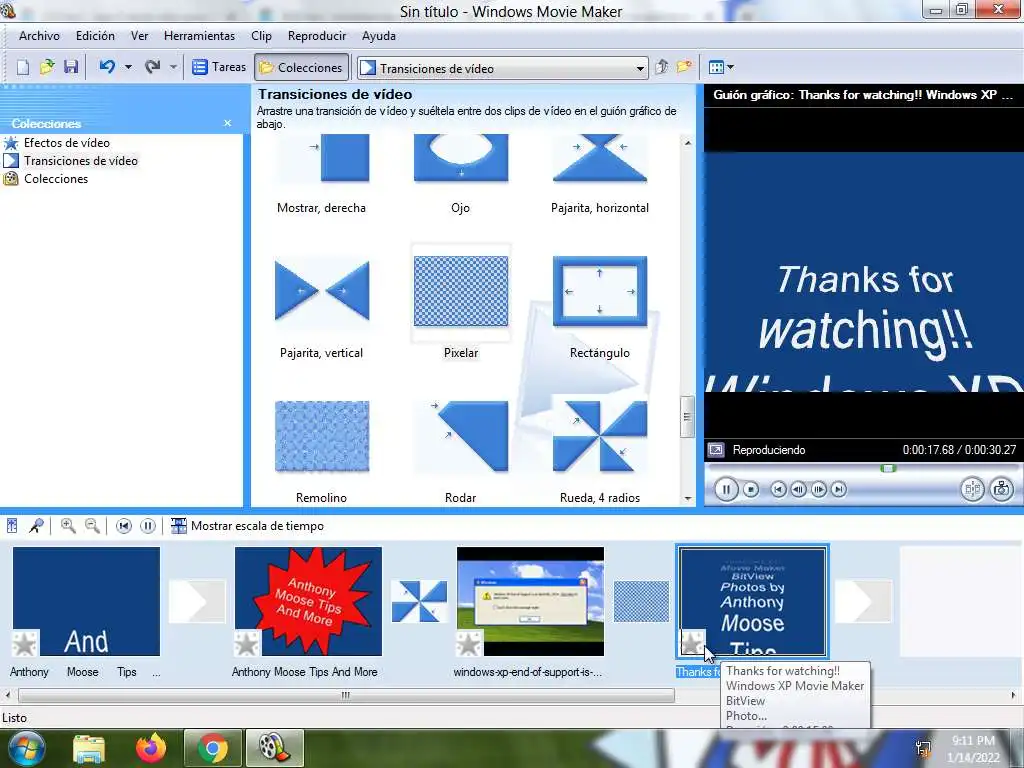
Task: Zoom in the timeline
Action: pyautogui.click(x=68, y=526)
